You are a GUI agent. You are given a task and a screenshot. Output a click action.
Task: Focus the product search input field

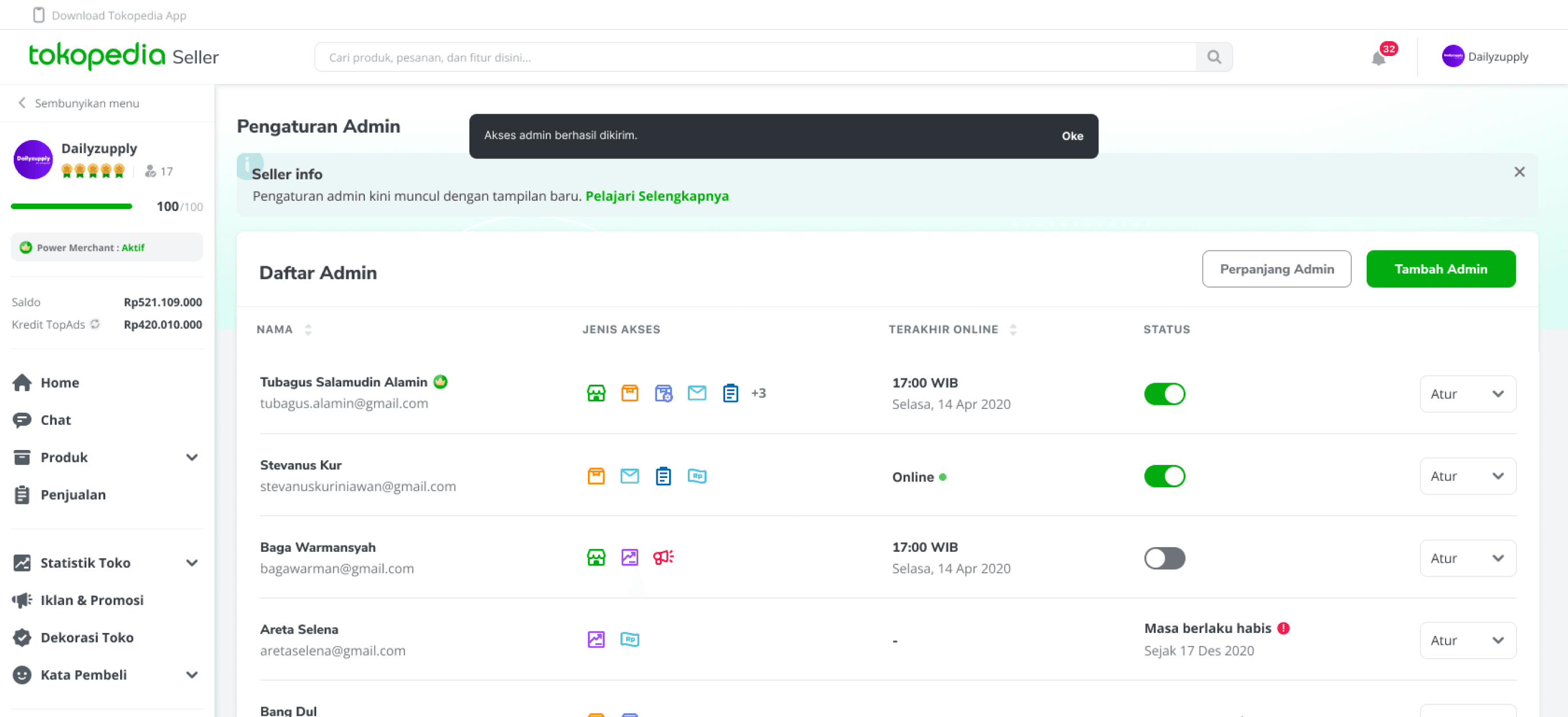pos(755,57)
